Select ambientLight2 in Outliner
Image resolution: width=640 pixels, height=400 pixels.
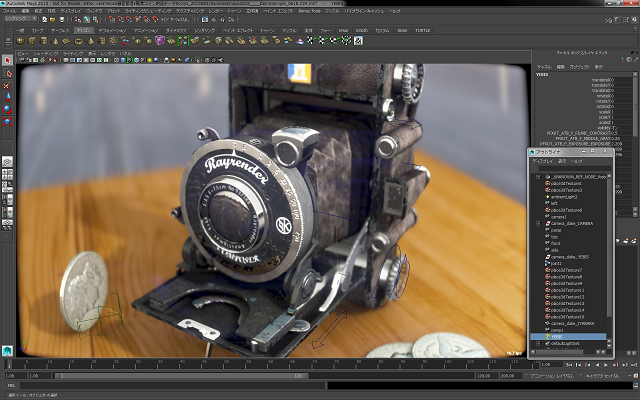pyautogui.click(x=564, y=197)
